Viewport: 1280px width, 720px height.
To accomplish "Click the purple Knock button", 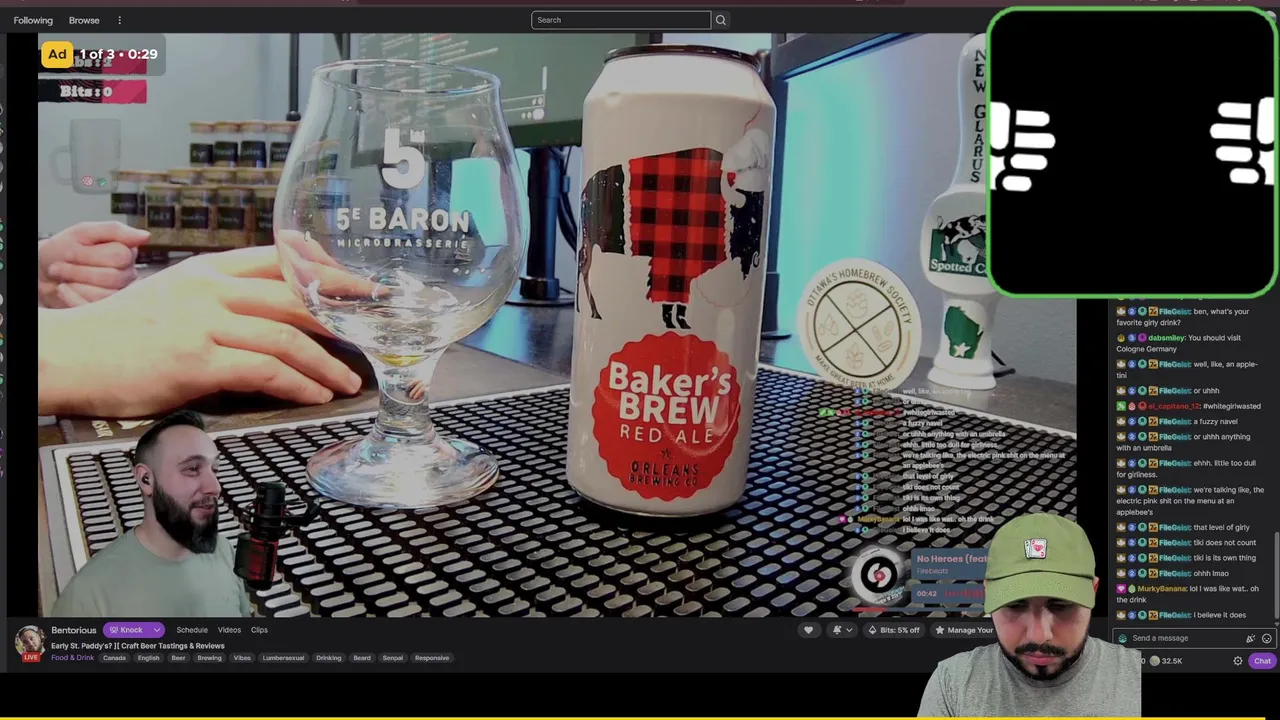I will click(x=126, y=630).
